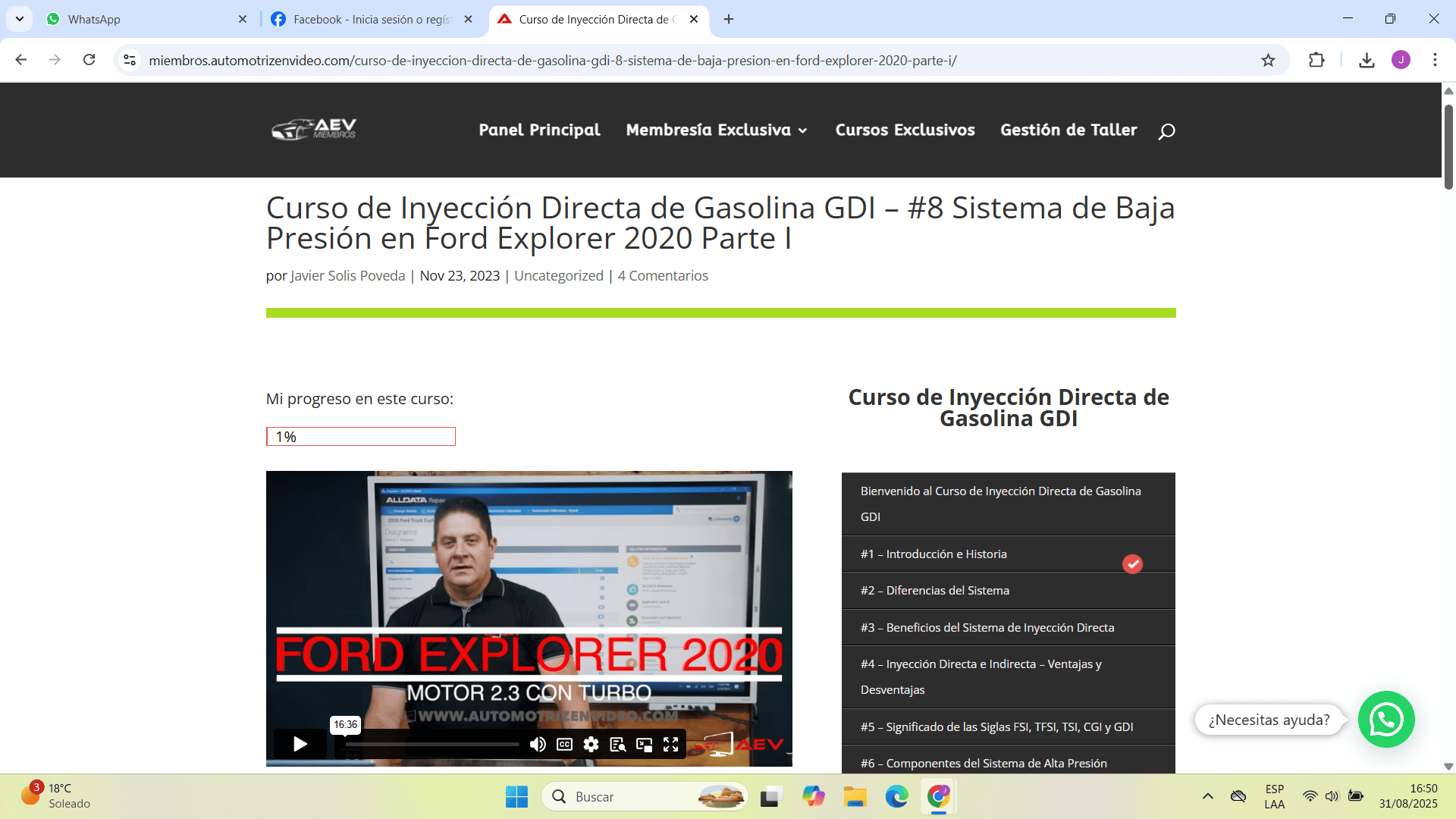Viewport: 1456px width, 819px height.
Task: Open the tab search chevron dropdown
Action: click(19, 19)
